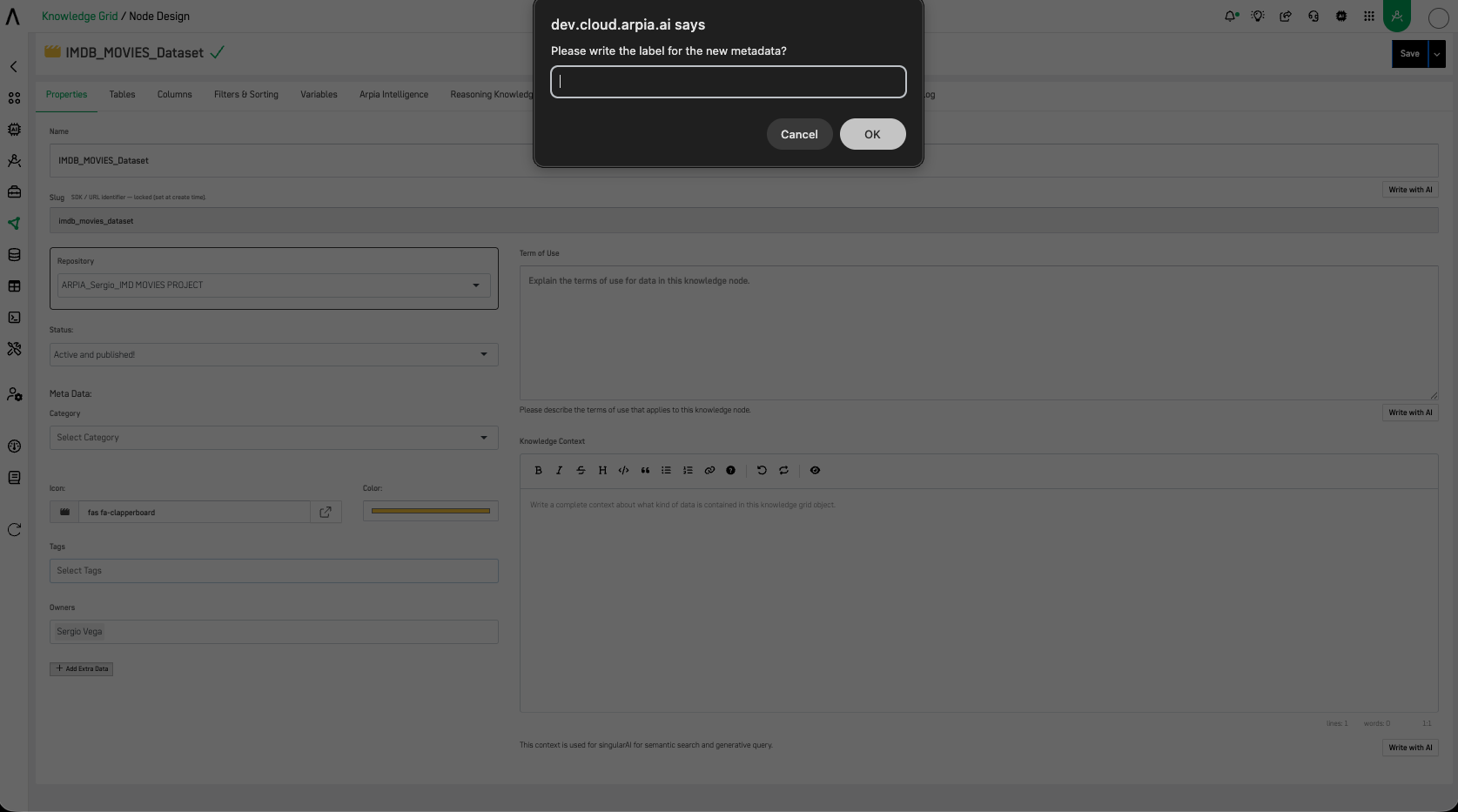Open the green Knowledge Grid sidebar icon
The height and width of the screenshot is (812, 1458).
click(x=14, y=224)
